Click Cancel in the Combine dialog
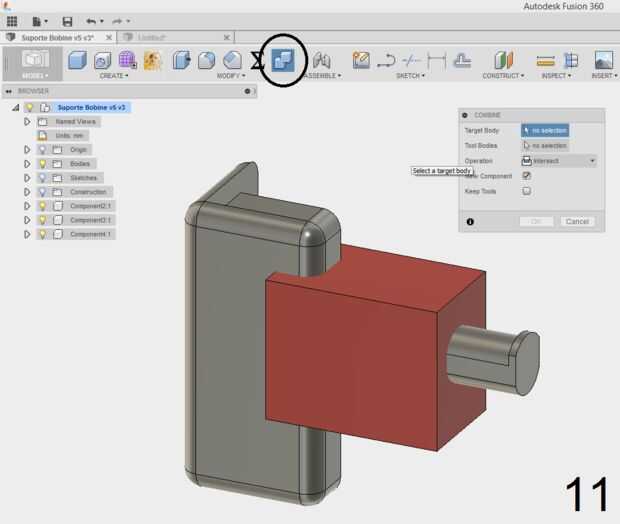 [x=577, y=221]
